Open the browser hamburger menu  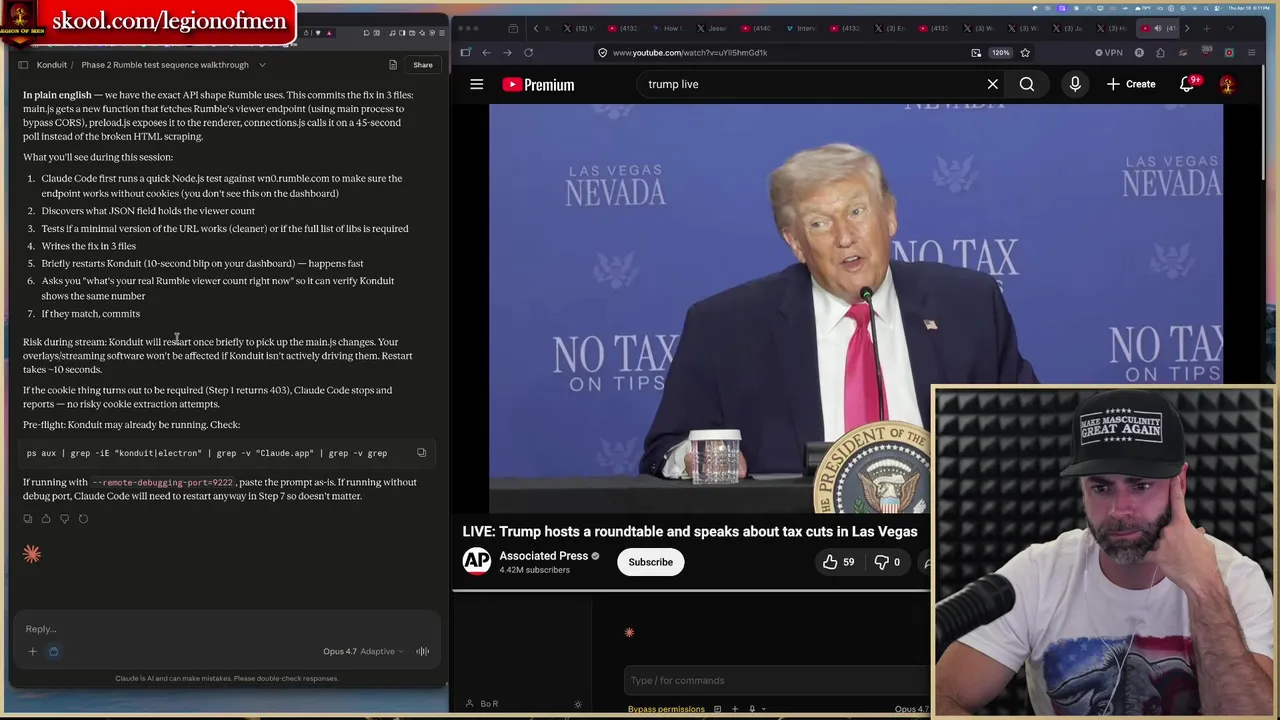pyautogui.click(x=1251, y=52)
